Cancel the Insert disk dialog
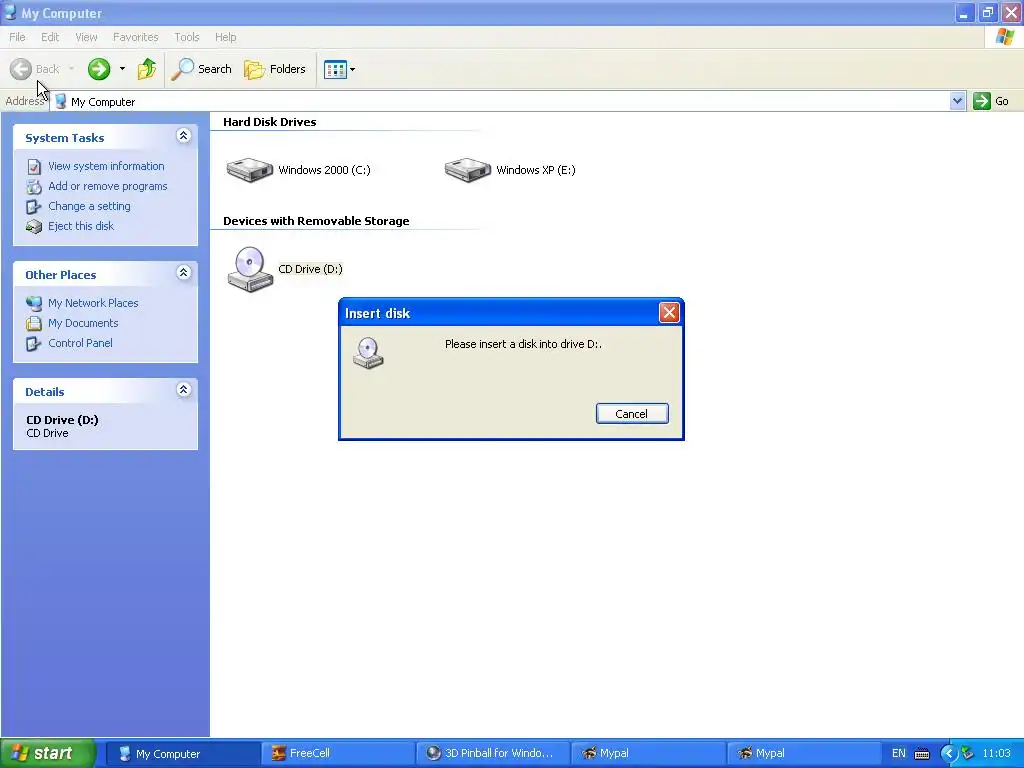This screenshot has height=768, width=1024. coord(632,413)
